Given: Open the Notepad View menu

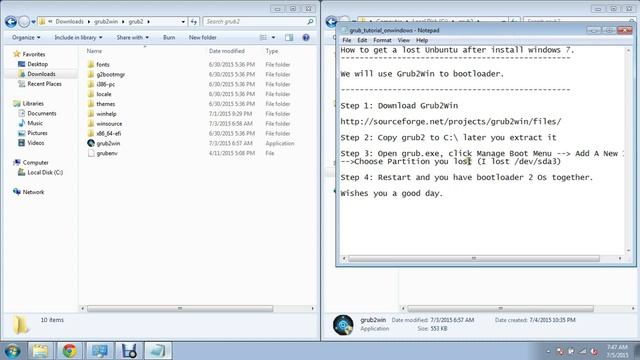Looking at the screenshot, I should click(403, 40).
